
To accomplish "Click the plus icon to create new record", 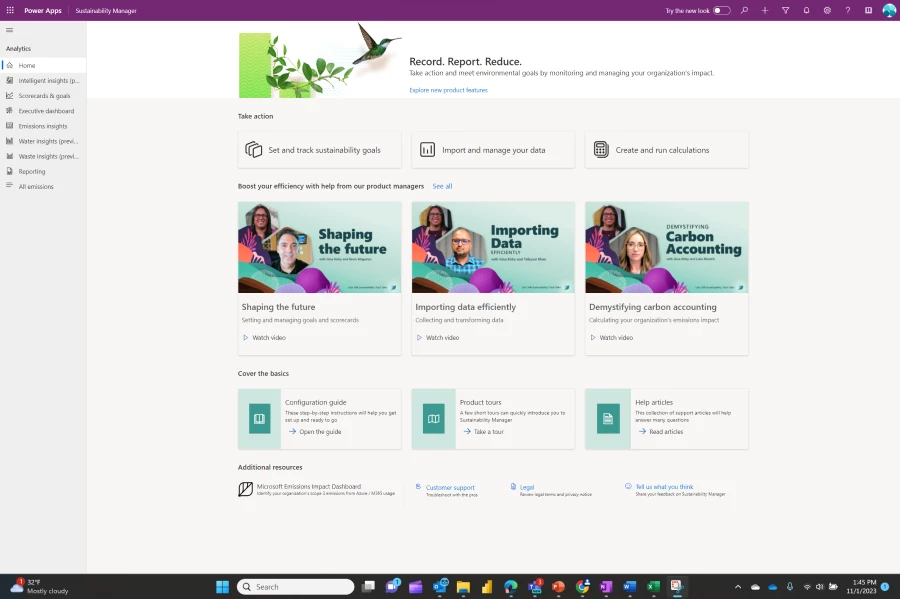I will (x=765, y=10).
